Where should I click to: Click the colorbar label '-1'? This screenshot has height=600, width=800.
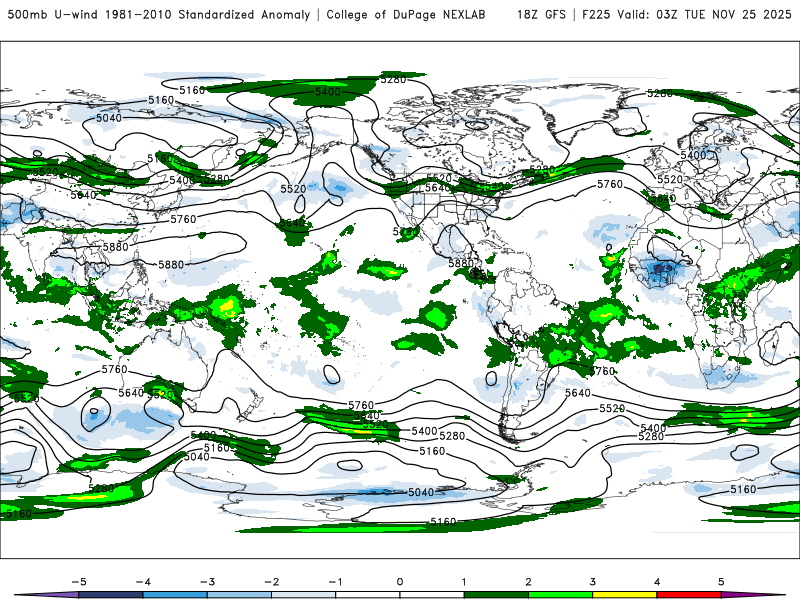pyautogui.click(x=335, y=582)
